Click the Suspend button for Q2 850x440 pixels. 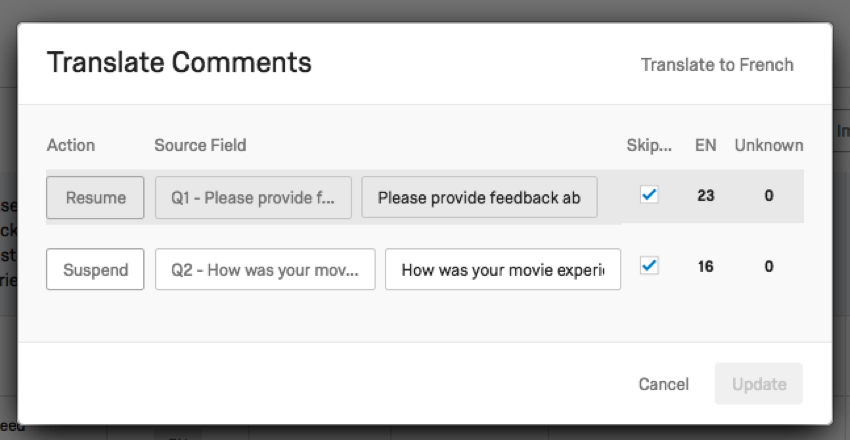pyautogui.click(x=95, y=269)
